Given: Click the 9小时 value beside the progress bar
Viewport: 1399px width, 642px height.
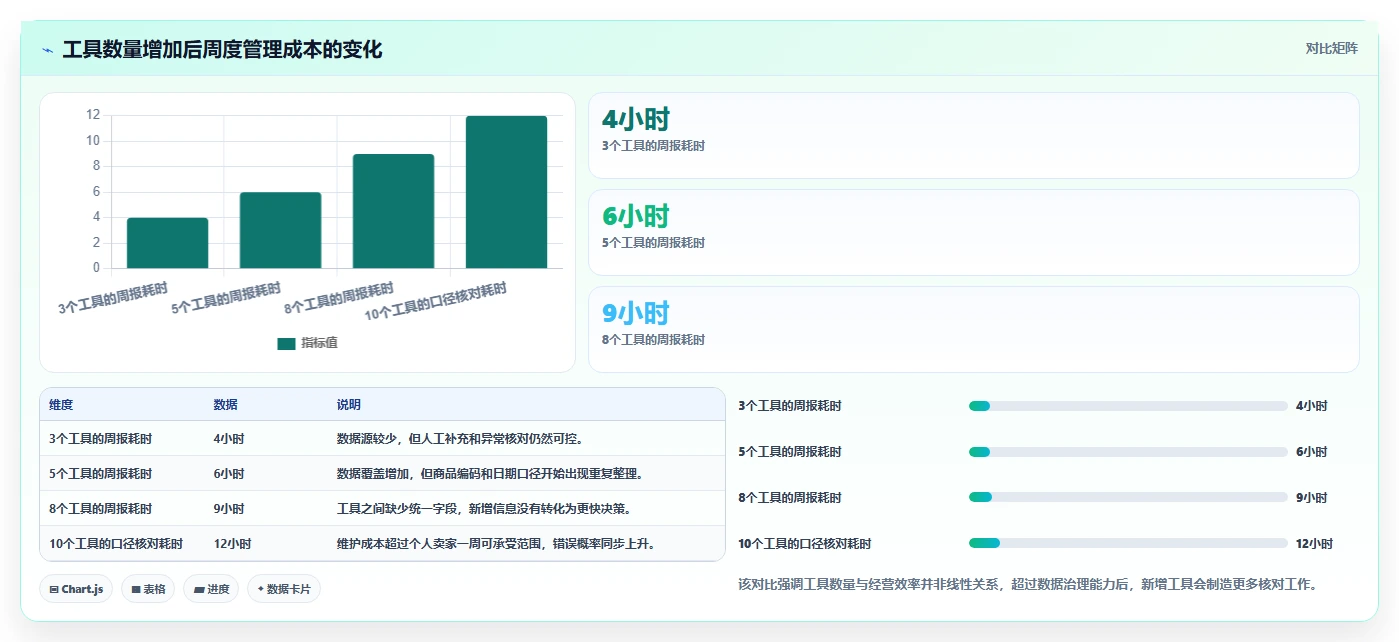Looking at the screenshot, I should tap(1311, 498).
